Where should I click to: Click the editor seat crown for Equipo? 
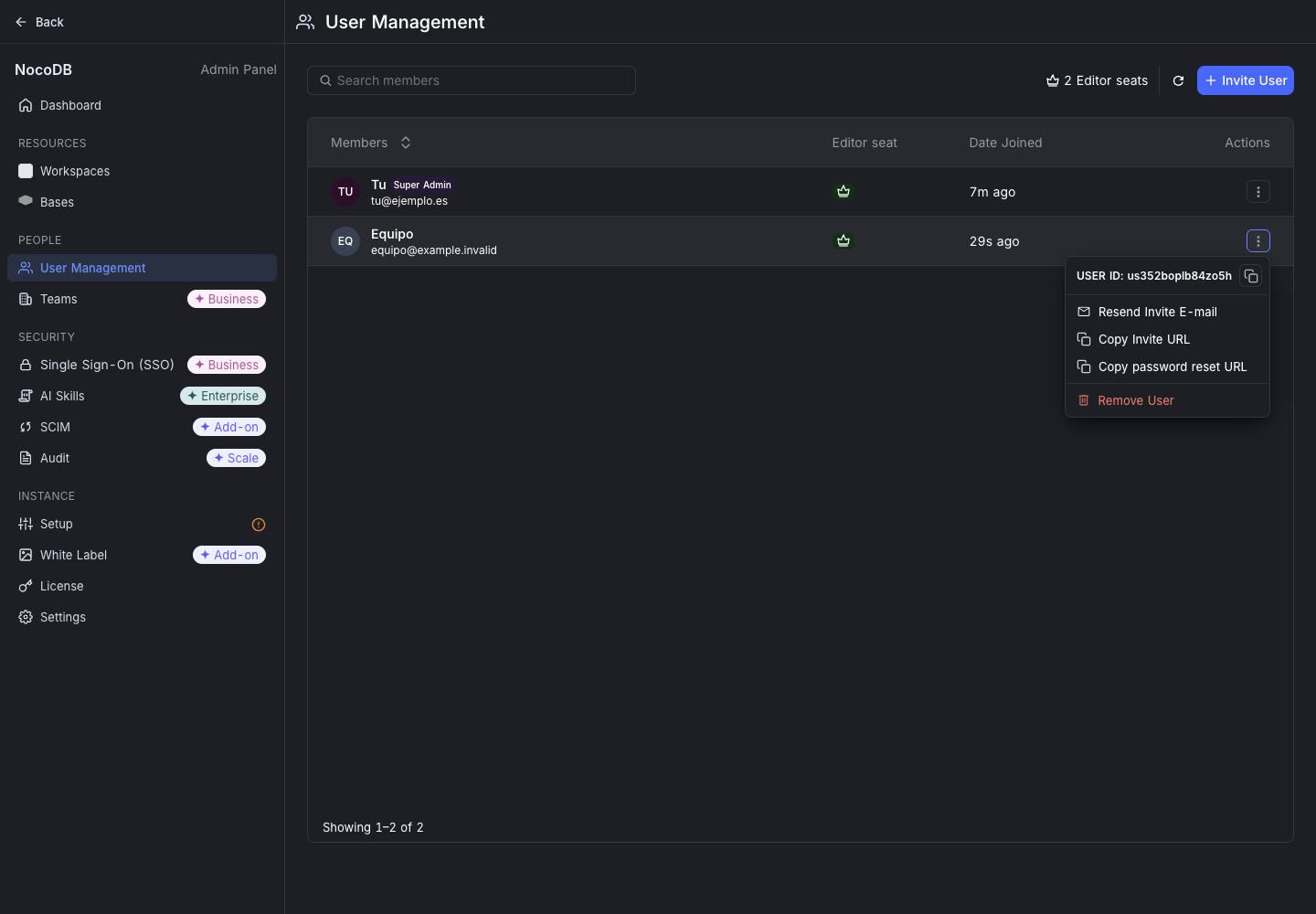point(844,241)
